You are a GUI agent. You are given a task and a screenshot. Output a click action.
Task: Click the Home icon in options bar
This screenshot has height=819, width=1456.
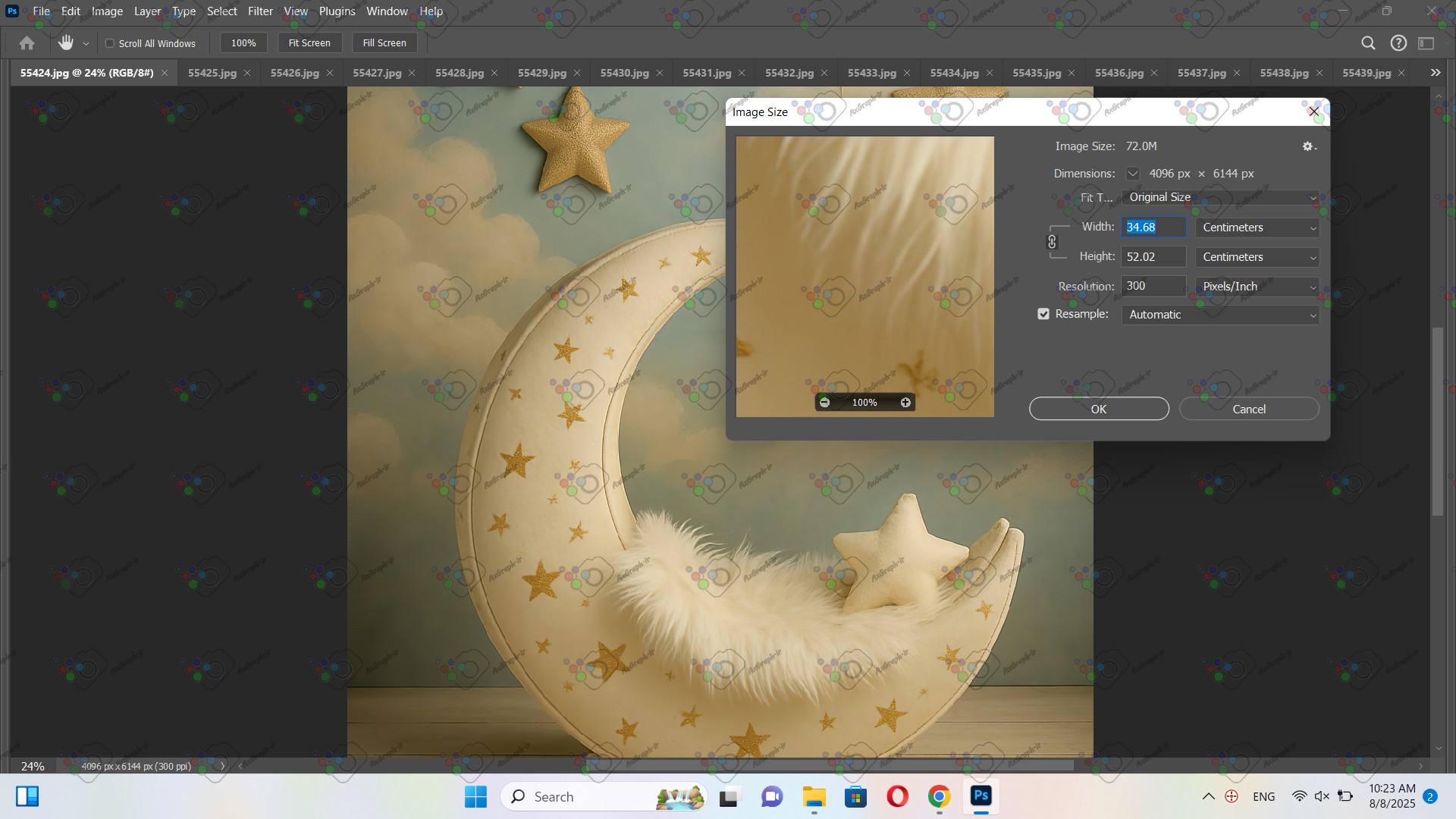(27, 43)
